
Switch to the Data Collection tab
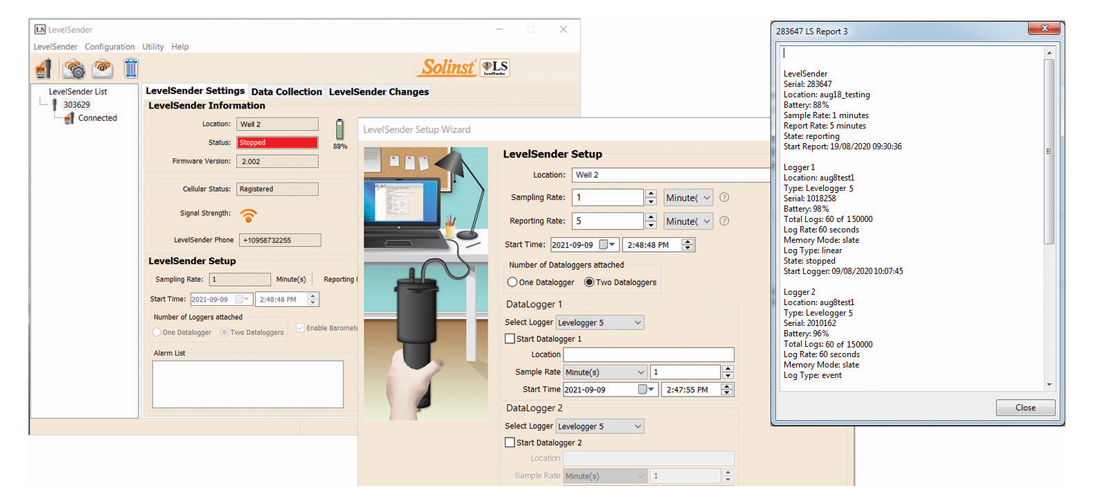point(286,91)
